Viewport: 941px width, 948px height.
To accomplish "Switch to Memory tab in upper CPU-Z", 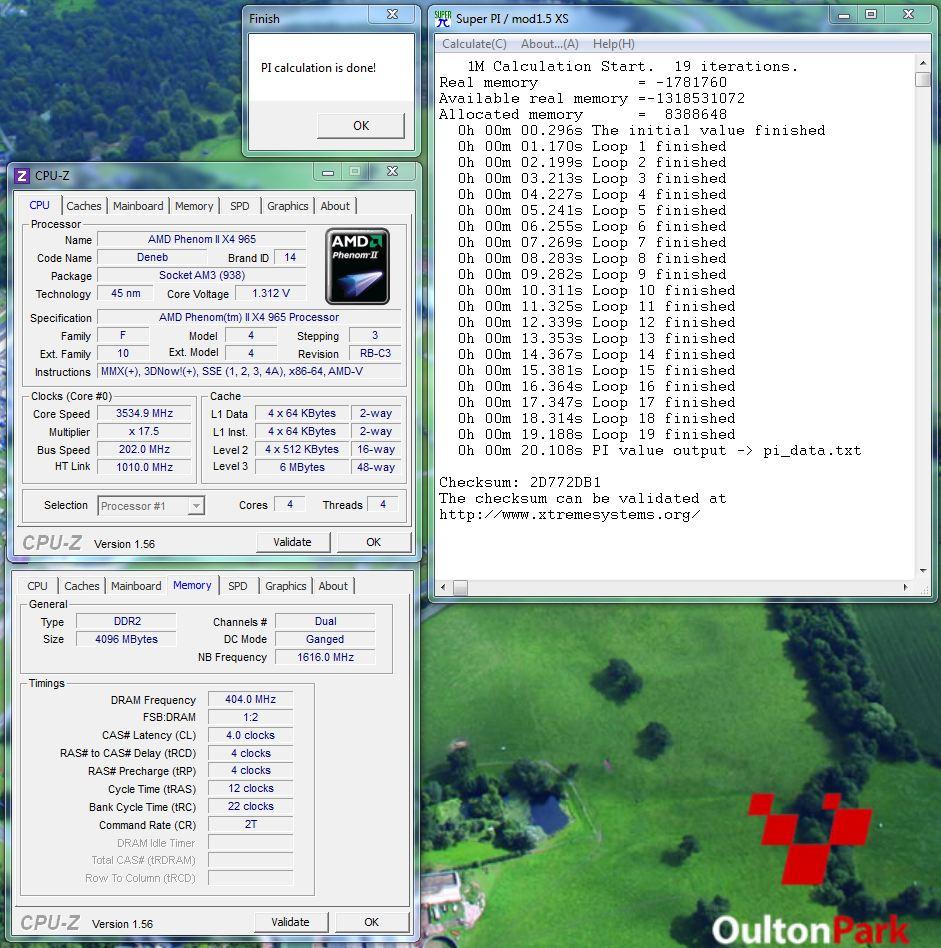I will pos(194,206).
